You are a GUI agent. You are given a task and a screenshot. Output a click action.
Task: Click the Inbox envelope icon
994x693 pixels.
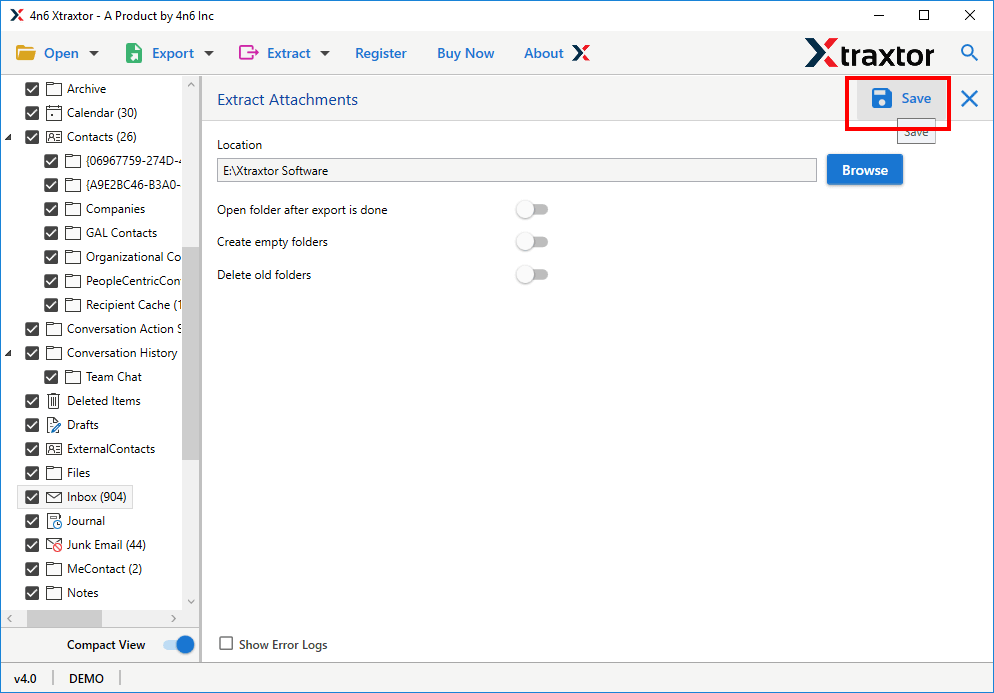54,497
